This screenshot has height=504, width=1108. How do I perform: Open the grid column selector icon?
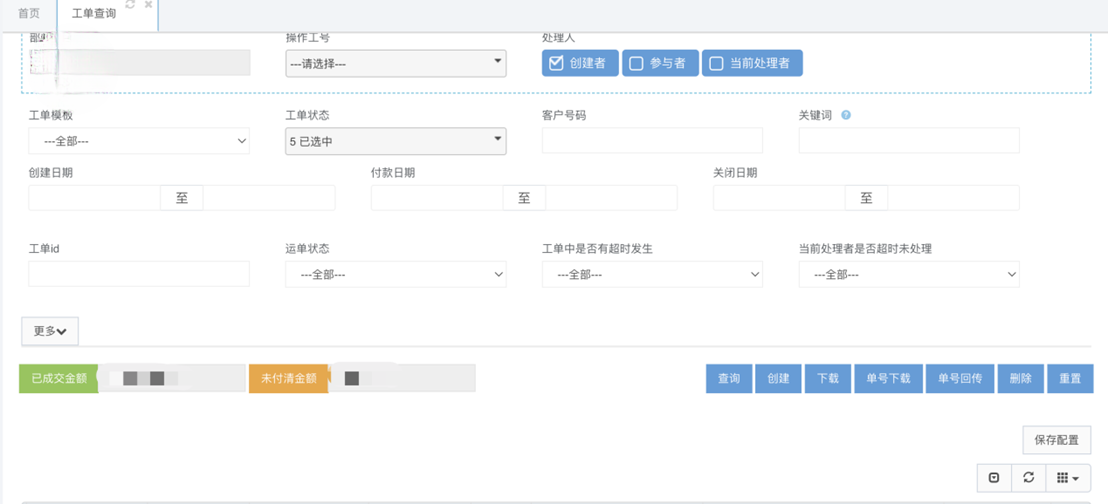(x=1067, y=478)
